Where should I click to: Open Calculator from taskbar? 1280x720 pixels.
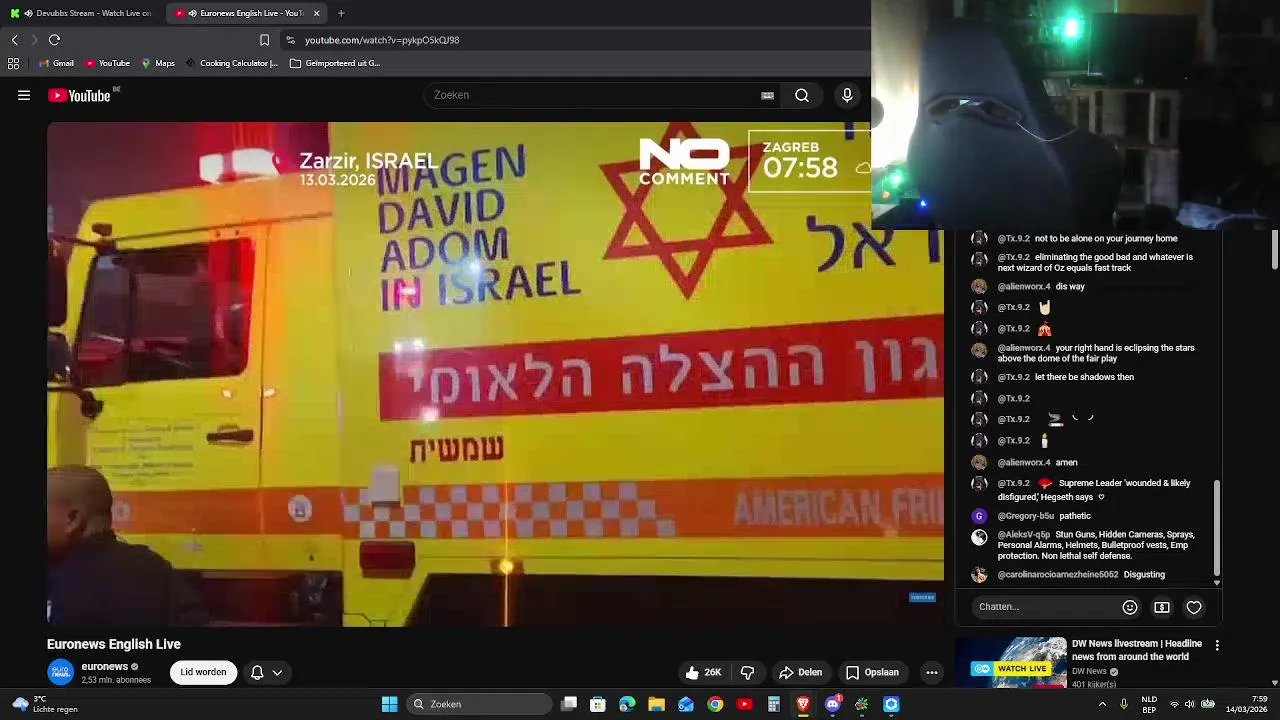click(773, 704)
